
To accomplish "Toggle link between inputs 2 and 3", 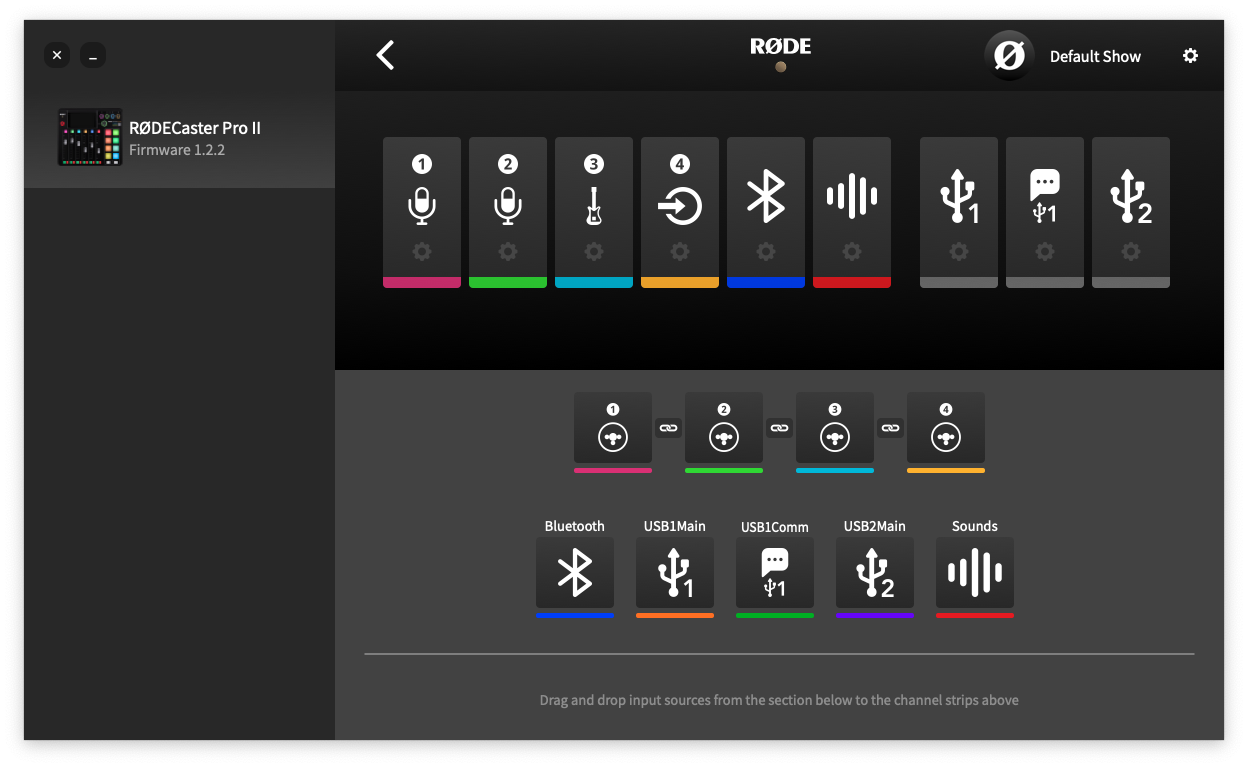I will [779, 428].
